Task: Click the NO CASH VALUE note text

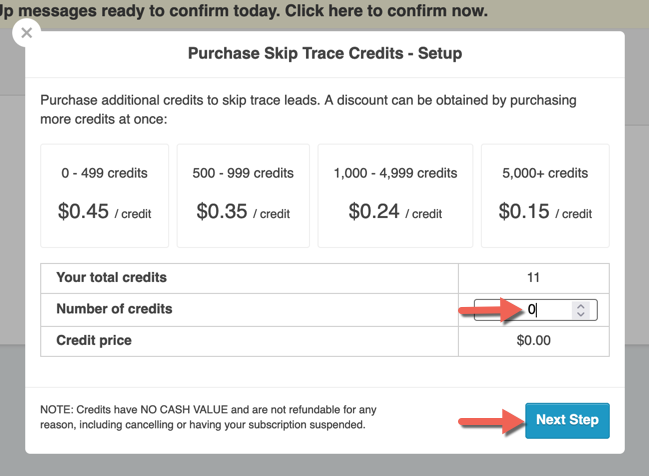Action: [x=210, y=417]
